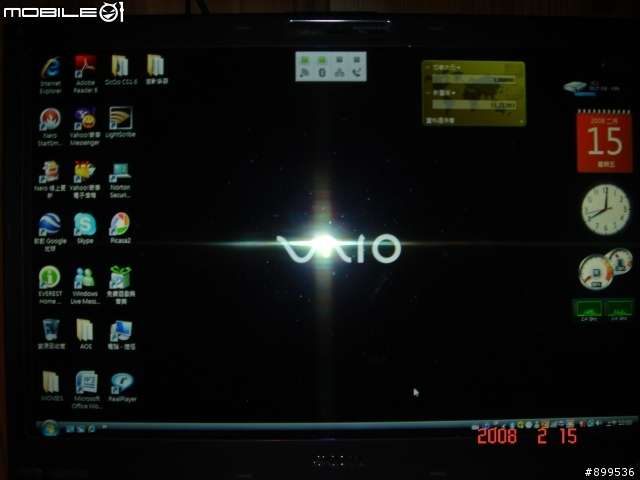Click the data provider link in the currency gadget

click(x=440, y=121)
